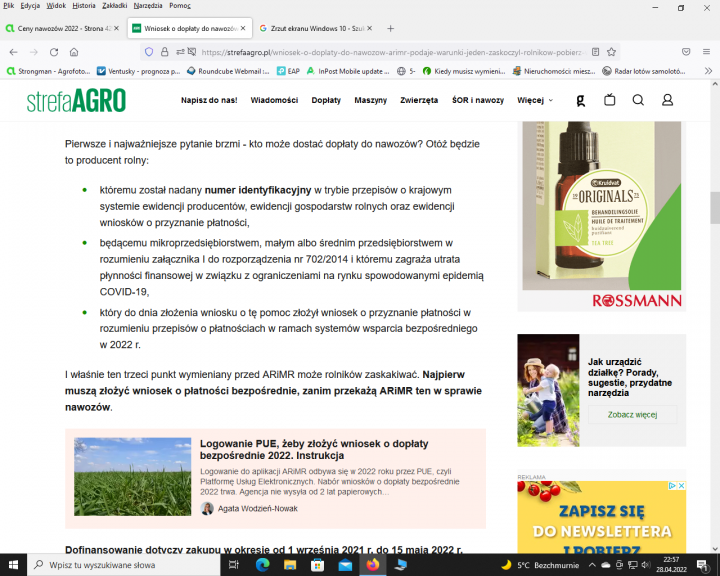Open Maszyny section
The image size is (720, 576).
(371, 100)
